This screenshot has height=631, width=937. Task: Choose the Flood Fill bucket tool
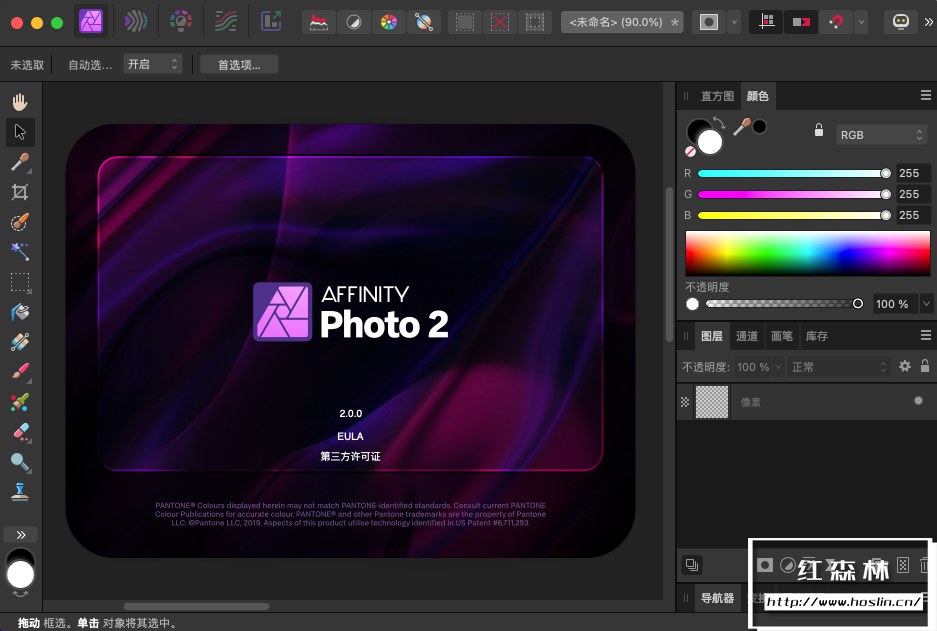click(x=20, y=312)
